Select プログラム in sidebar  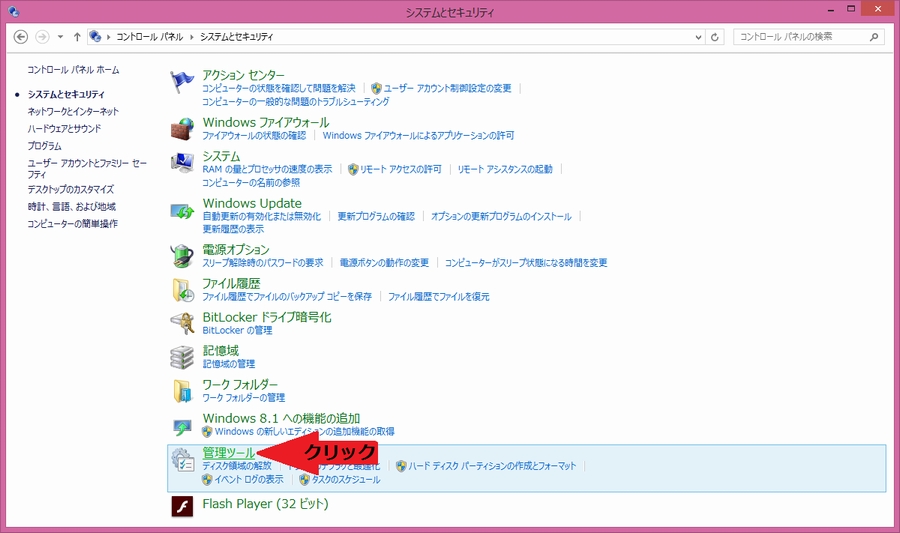[44, 146]
